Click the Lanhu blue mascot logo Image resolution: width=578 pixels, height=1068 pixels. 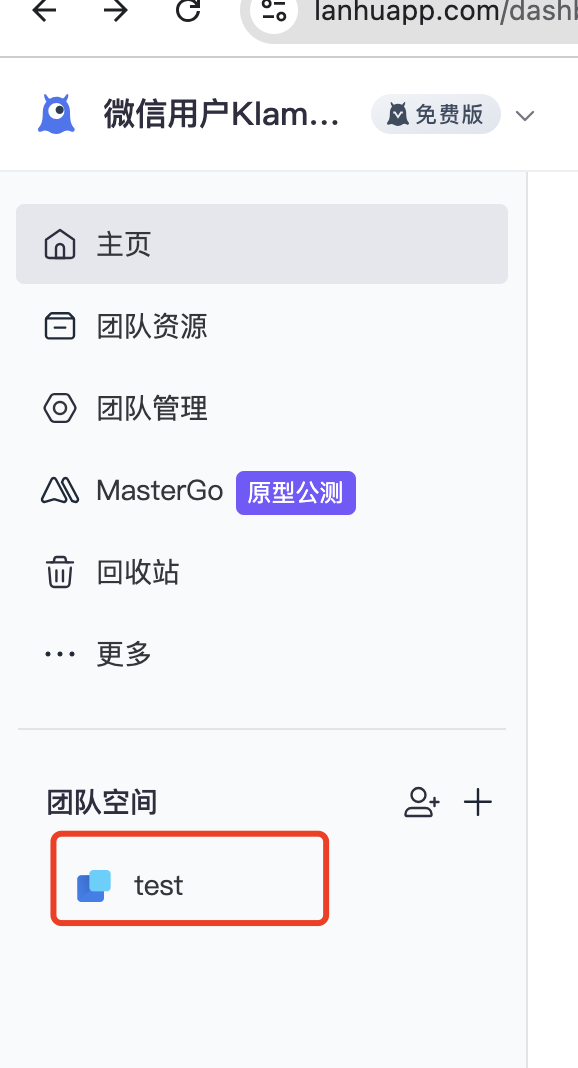tap(56, 114)
